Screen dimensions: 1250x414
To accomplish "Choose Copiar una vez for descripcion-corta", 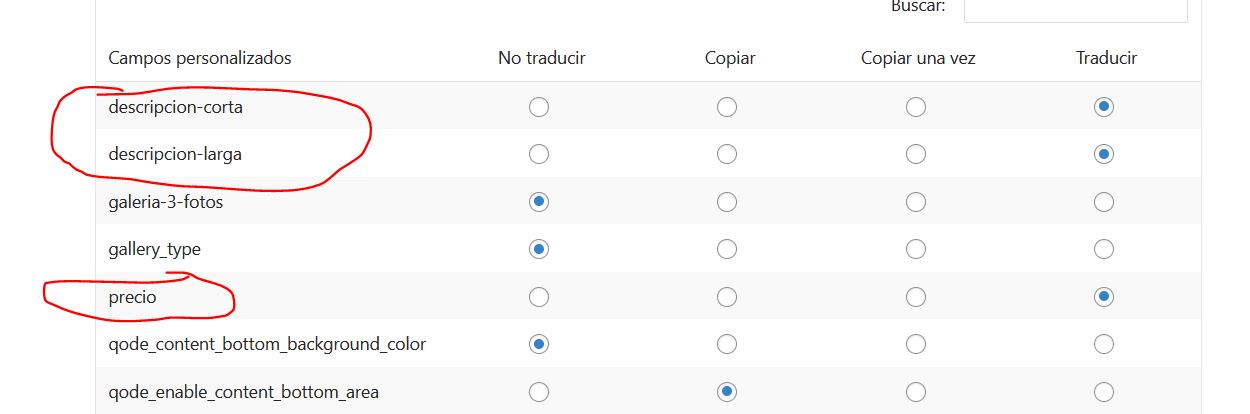I will pos(916,107).
